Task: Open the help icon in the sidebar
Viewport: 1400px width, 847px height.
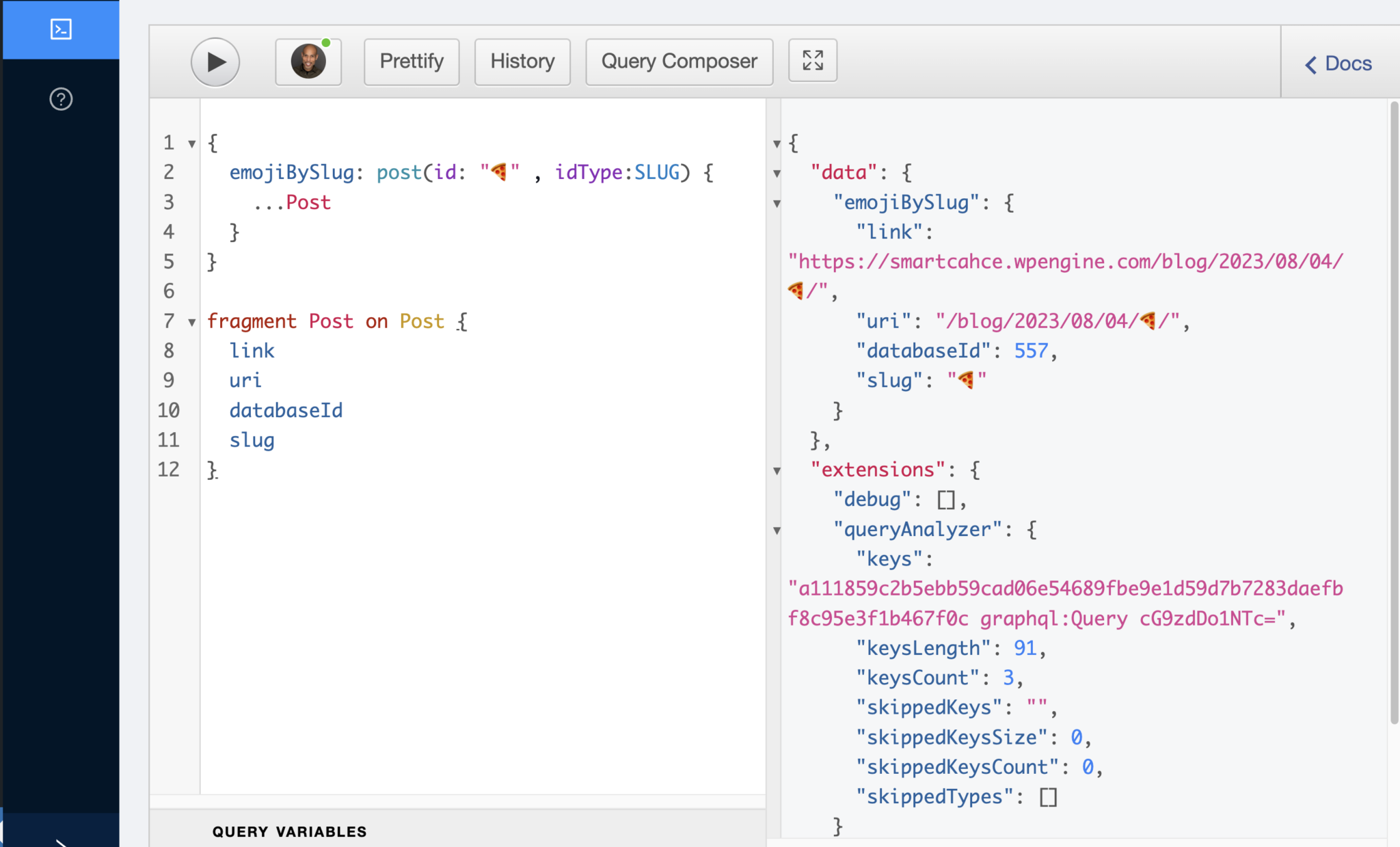Action: click(60, 100)
